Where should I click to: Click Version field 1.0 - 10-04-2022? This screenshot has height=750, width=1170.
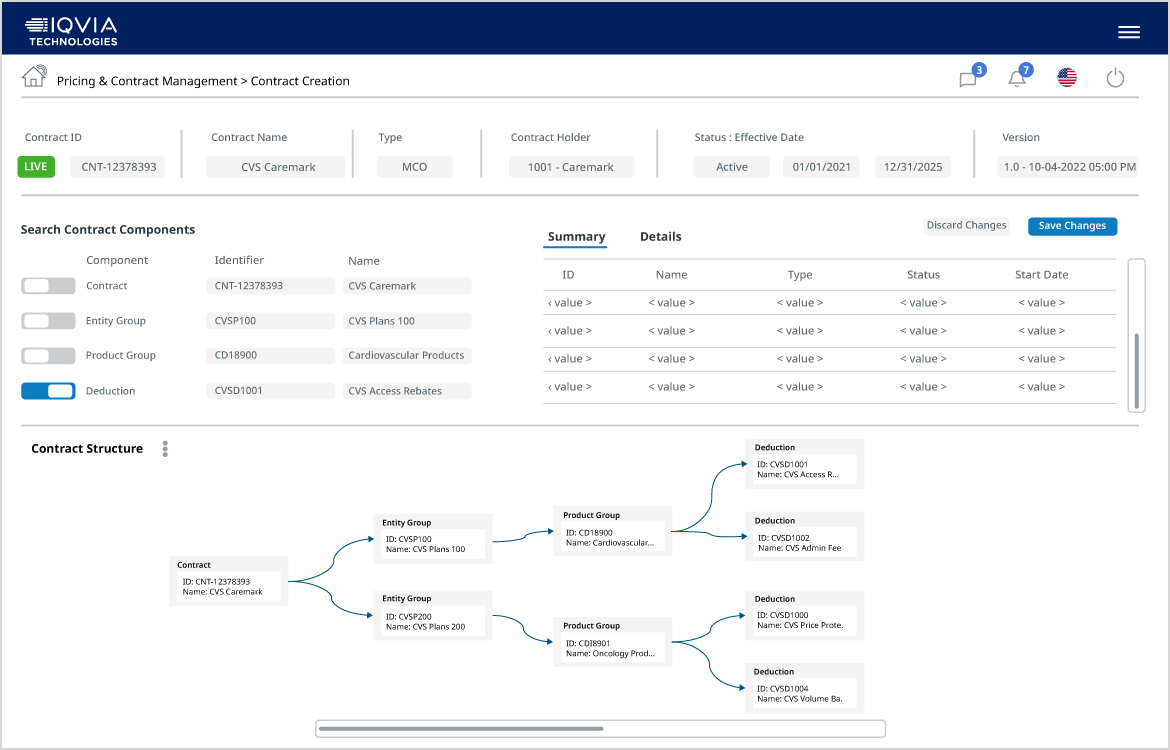tap(1068, 167)
